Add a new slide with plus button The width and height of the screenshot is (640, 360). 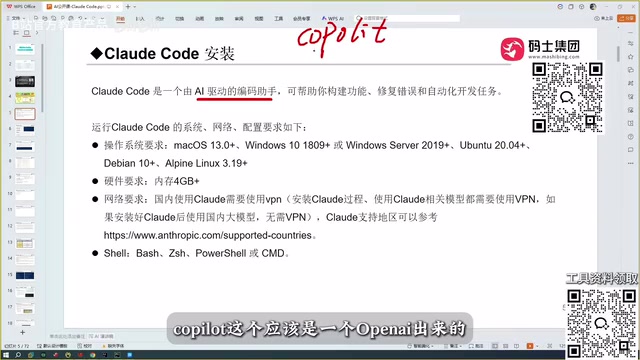(x=22, y=333)
